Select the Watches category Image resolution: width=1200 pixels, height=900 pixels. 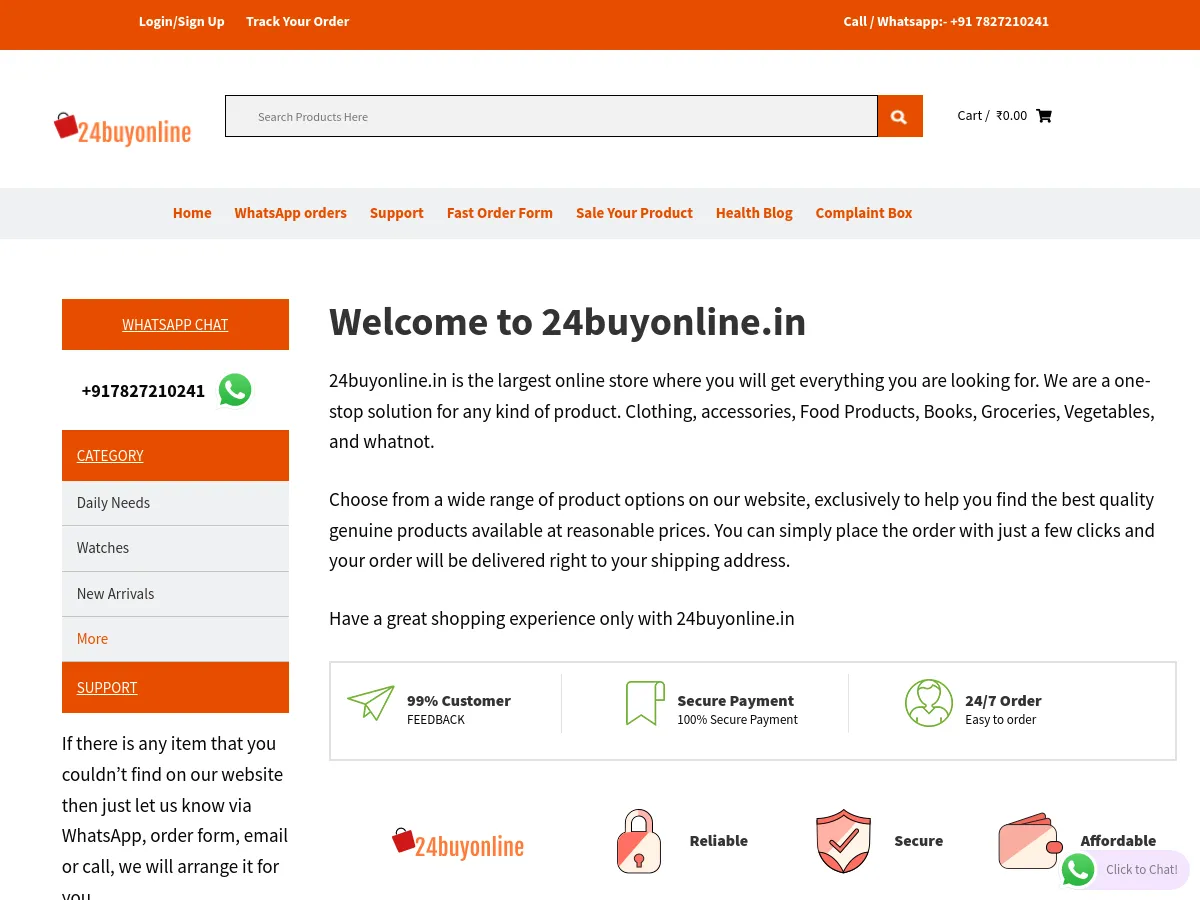[102, 548]
